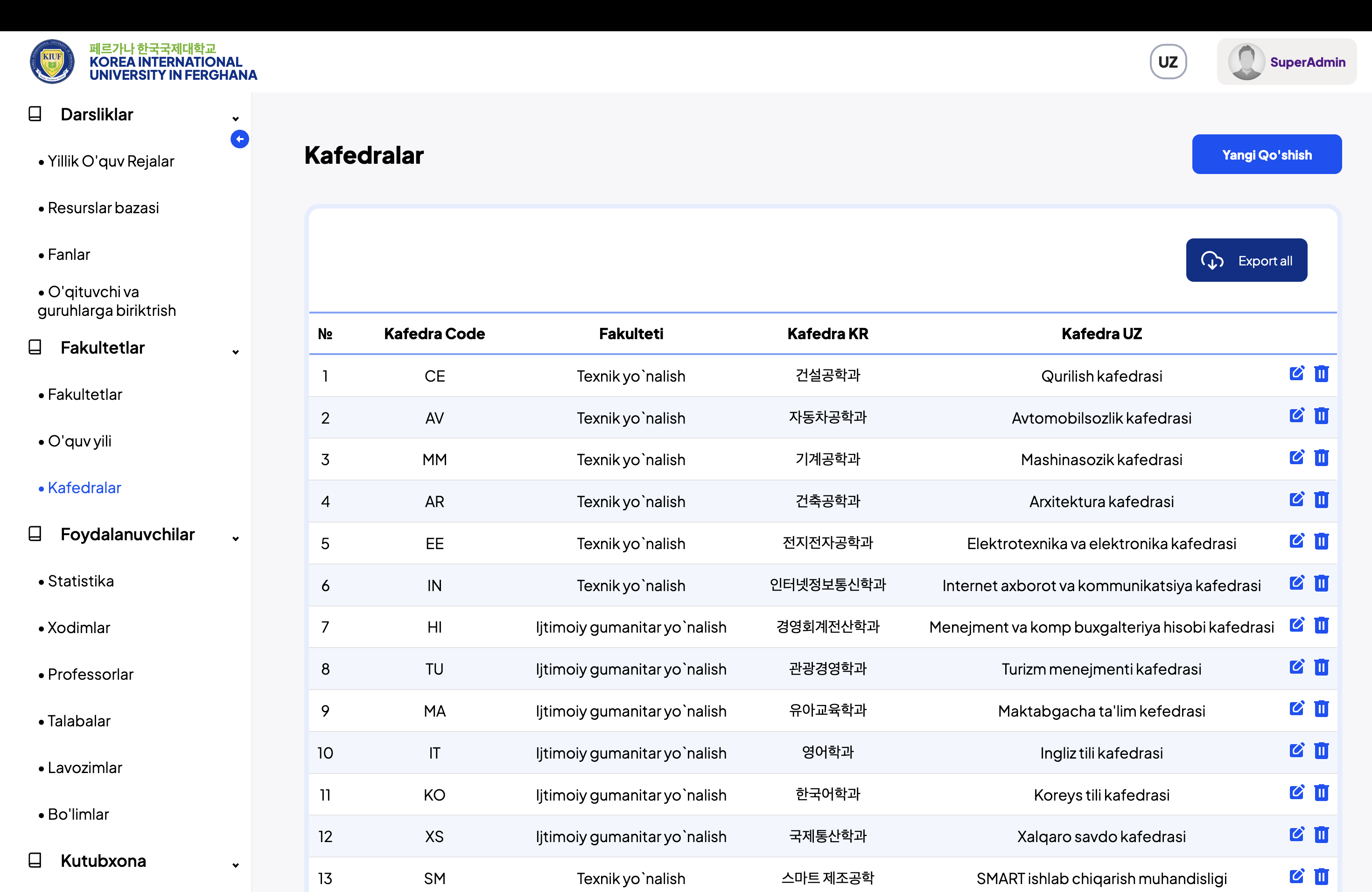1372x892 pixels.
Task: Open the SuperAdmin profile
Action: (1286, 61)
